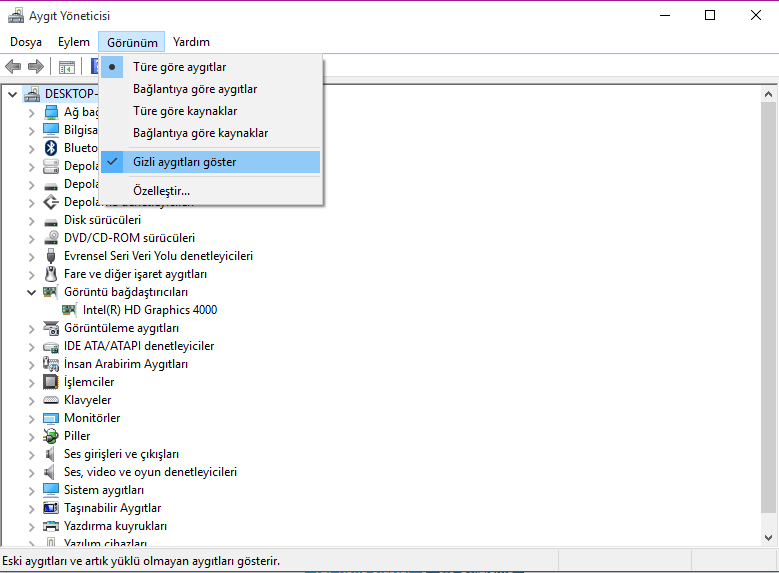Select Yazdırma kuyrukları tree row
The height and width of the screenshot is (573, 779).
pos(115,526)
